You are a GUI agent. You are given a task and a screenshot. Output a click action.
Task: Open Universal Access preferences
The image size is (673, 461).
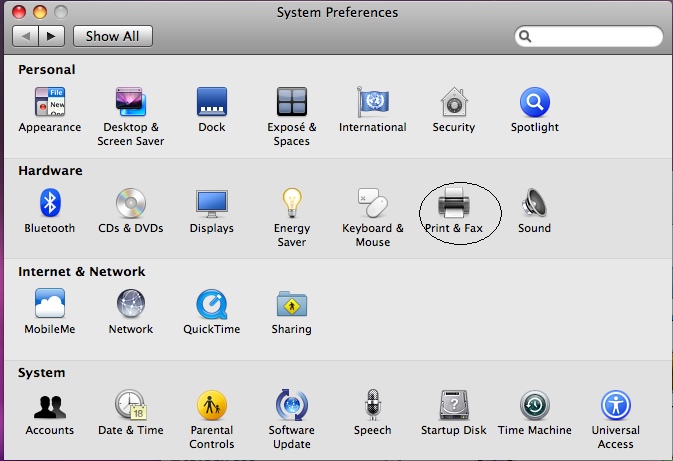pos(615,406)
